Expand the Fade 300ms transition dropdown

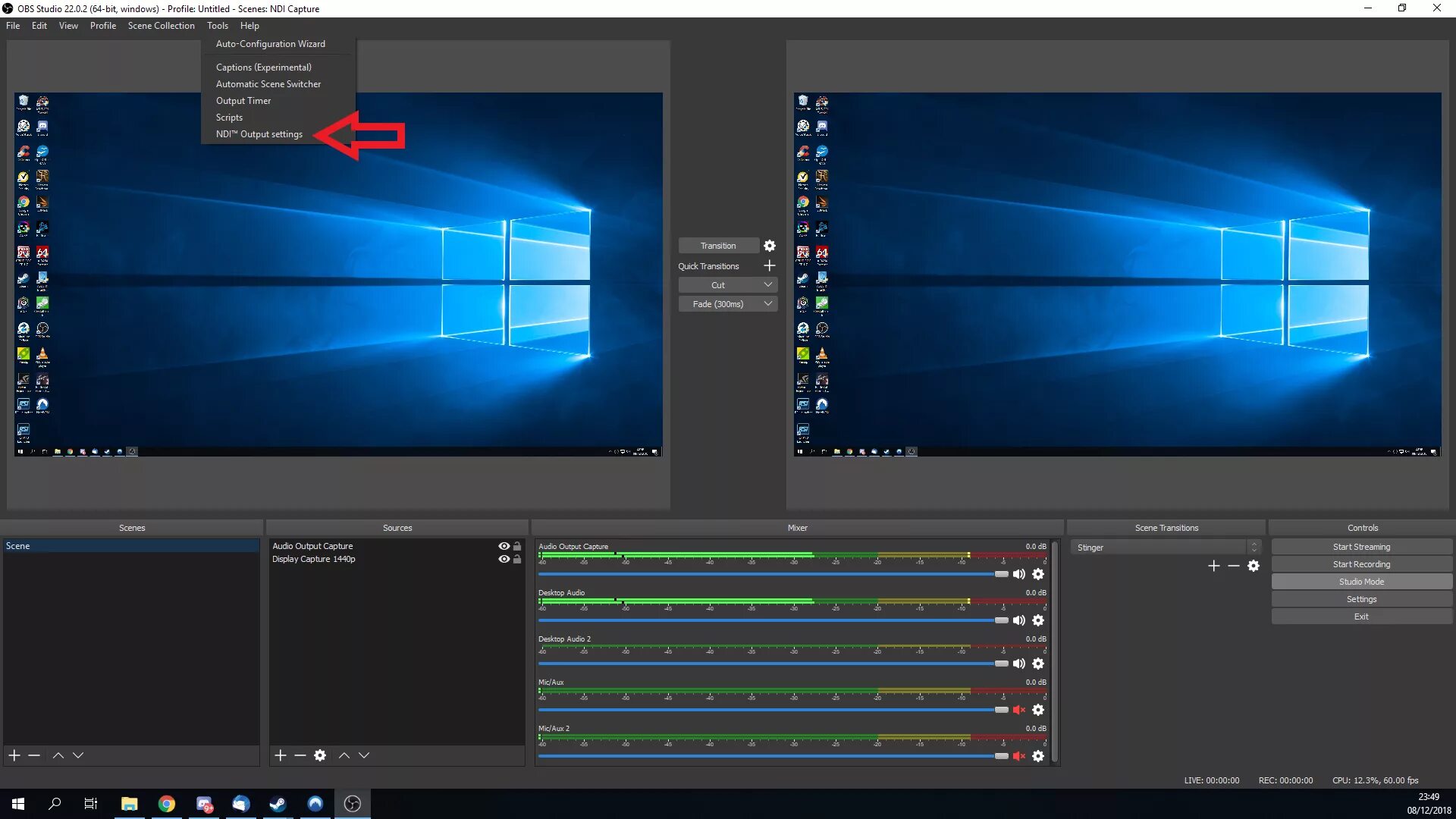[769, 304]
